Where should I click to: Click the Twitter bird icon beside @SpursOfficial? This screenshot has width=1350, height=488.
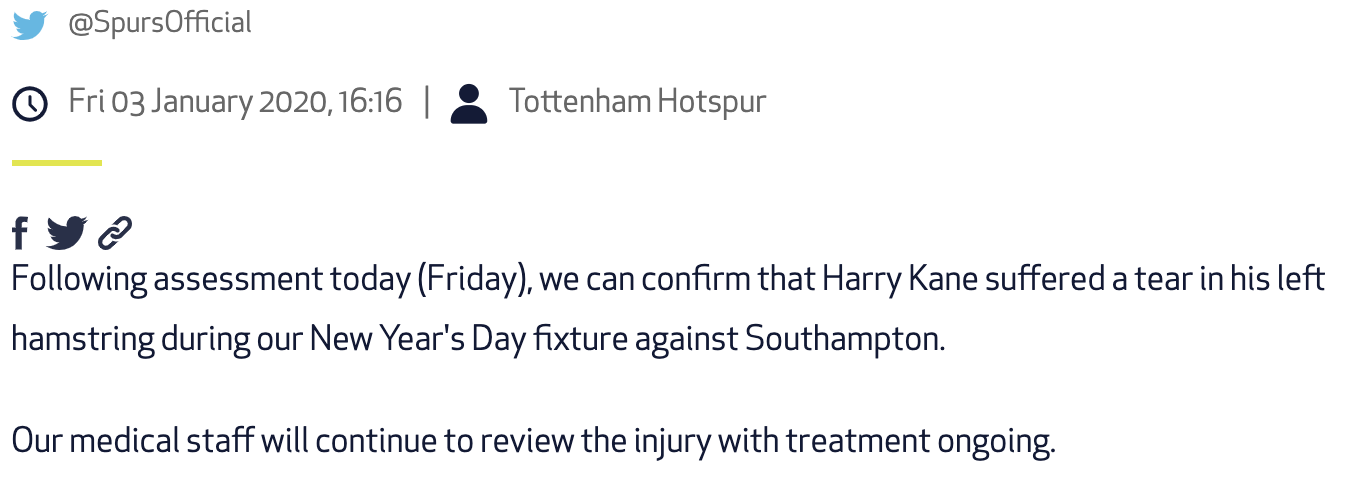30,23
